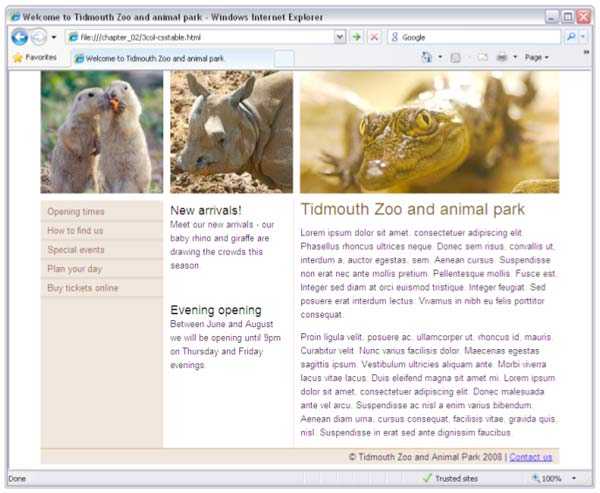Click the Internet Explorer icon in title bar

[x=16, y=17]
